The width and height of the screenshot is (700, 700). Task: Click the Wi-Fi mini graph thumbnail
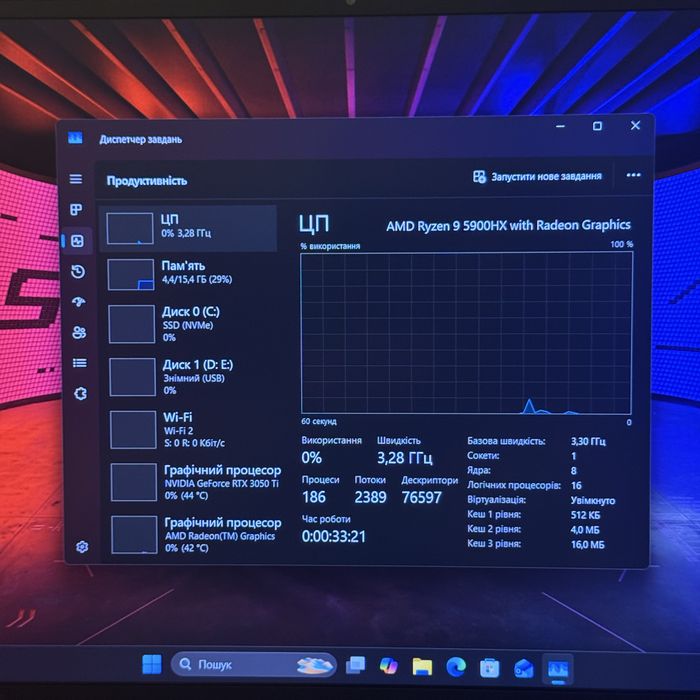click(x=133, y=430)
